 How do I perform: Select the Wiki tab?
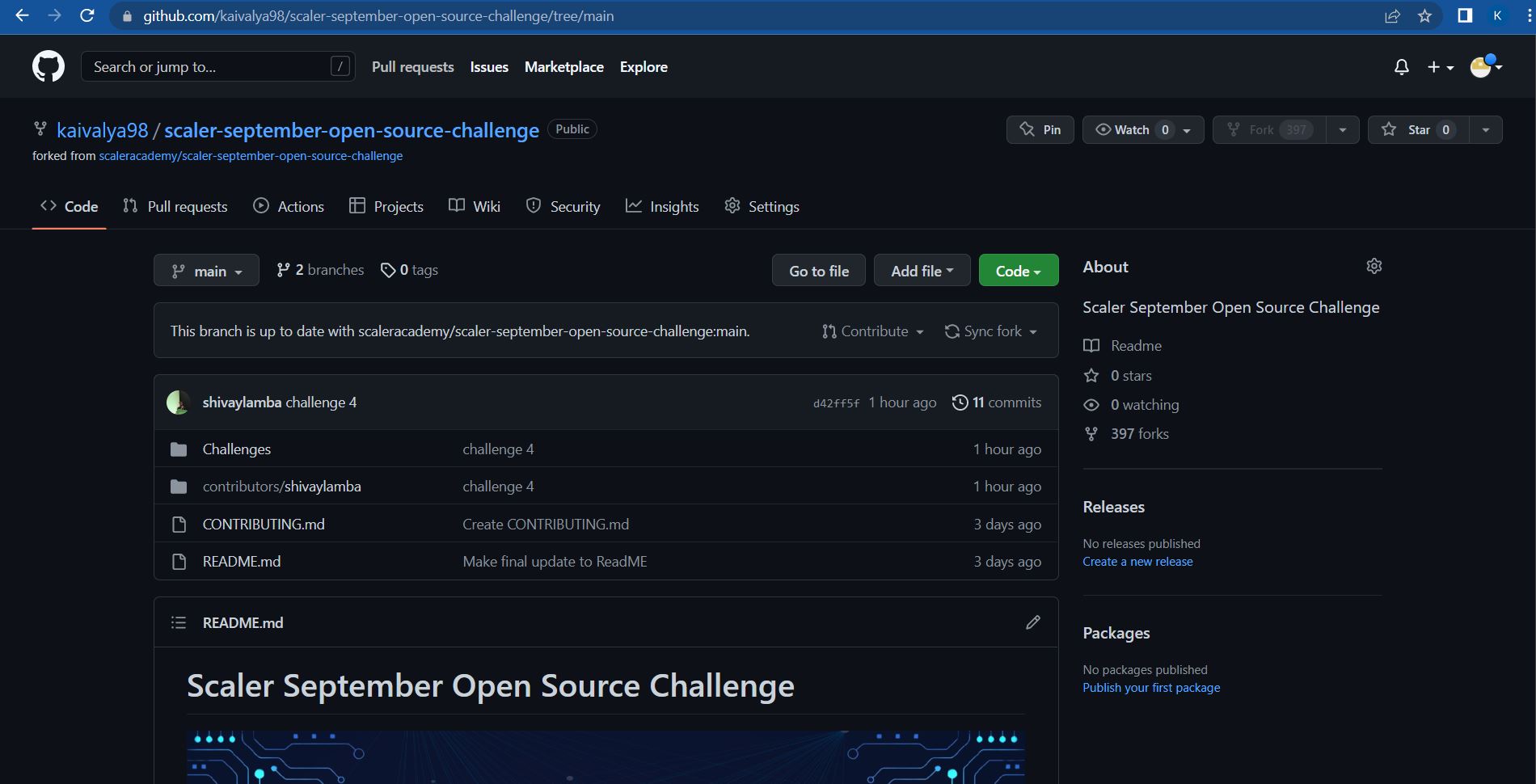(x=475, y=207)
